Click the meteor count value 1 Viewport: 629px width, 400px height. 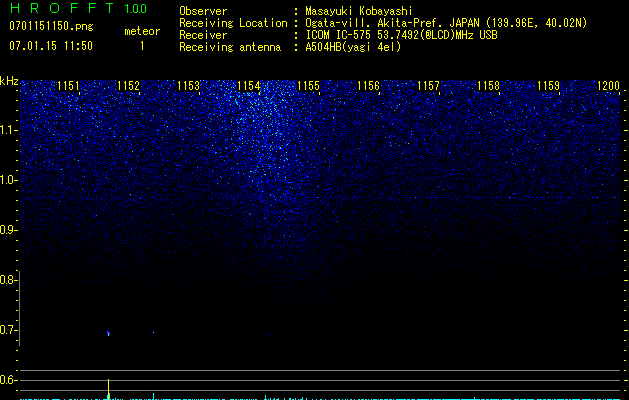pos(142,46)
